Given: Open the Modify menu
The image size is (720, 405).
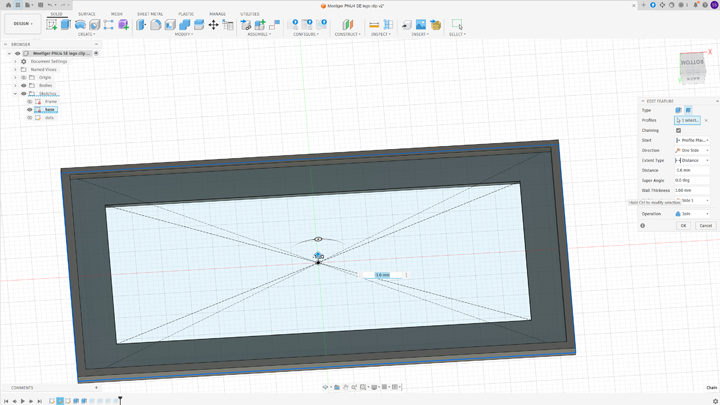Looking at the screenshot, I should coord(184,34).
